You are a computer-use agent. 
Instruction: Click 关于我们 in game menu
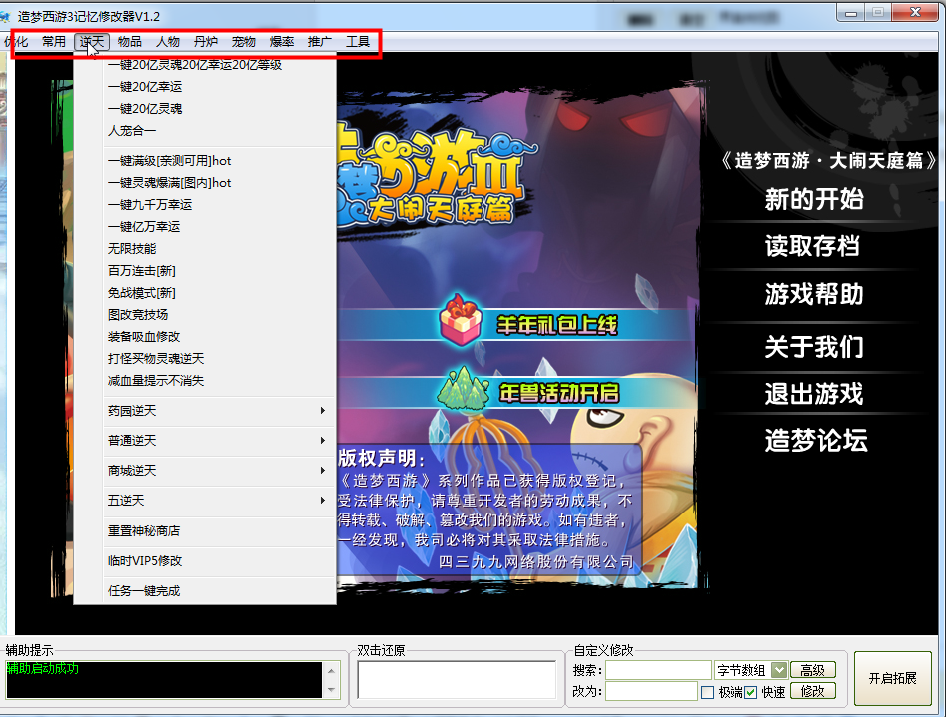814,347
